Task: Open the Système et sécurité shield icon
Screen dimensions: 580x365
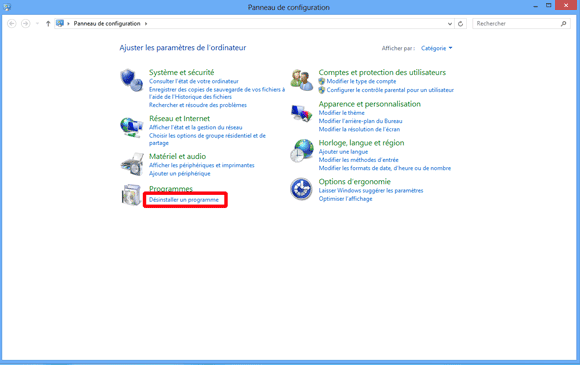Action: 131,80
